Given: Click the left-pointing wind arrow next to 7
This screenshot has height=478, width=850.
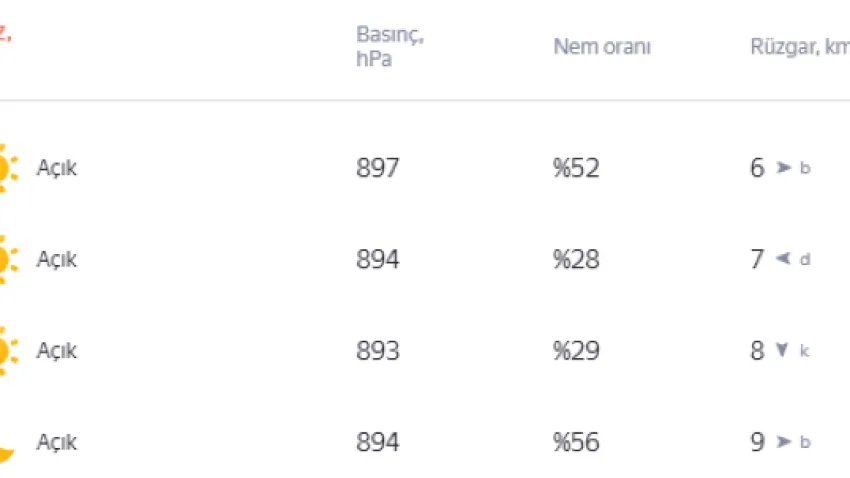Looking at the screenshot, I should pos(784,259).
